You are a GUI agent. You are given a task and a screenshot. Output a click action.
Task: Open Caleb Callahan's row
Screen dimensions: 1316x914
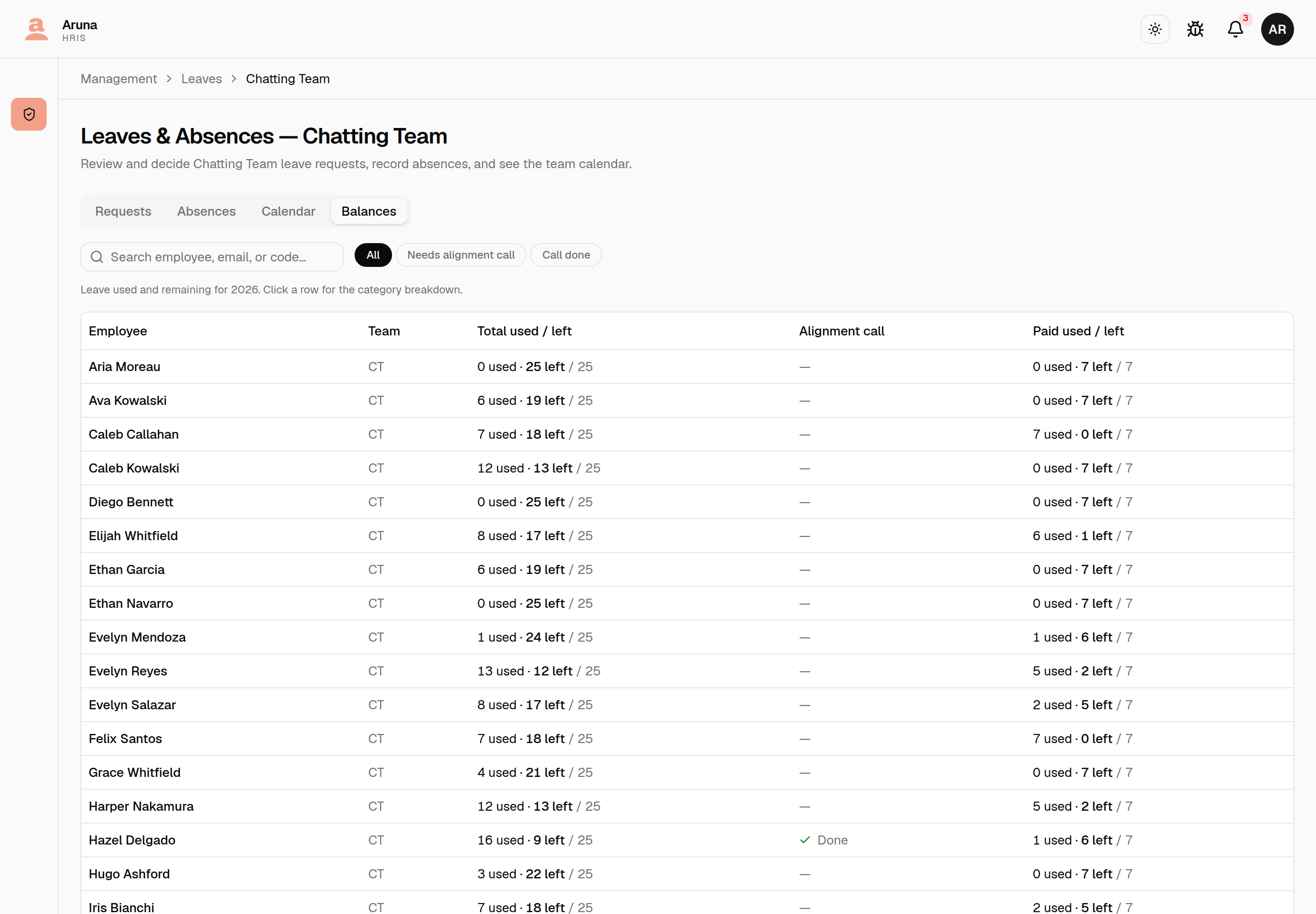coord(687,434)
